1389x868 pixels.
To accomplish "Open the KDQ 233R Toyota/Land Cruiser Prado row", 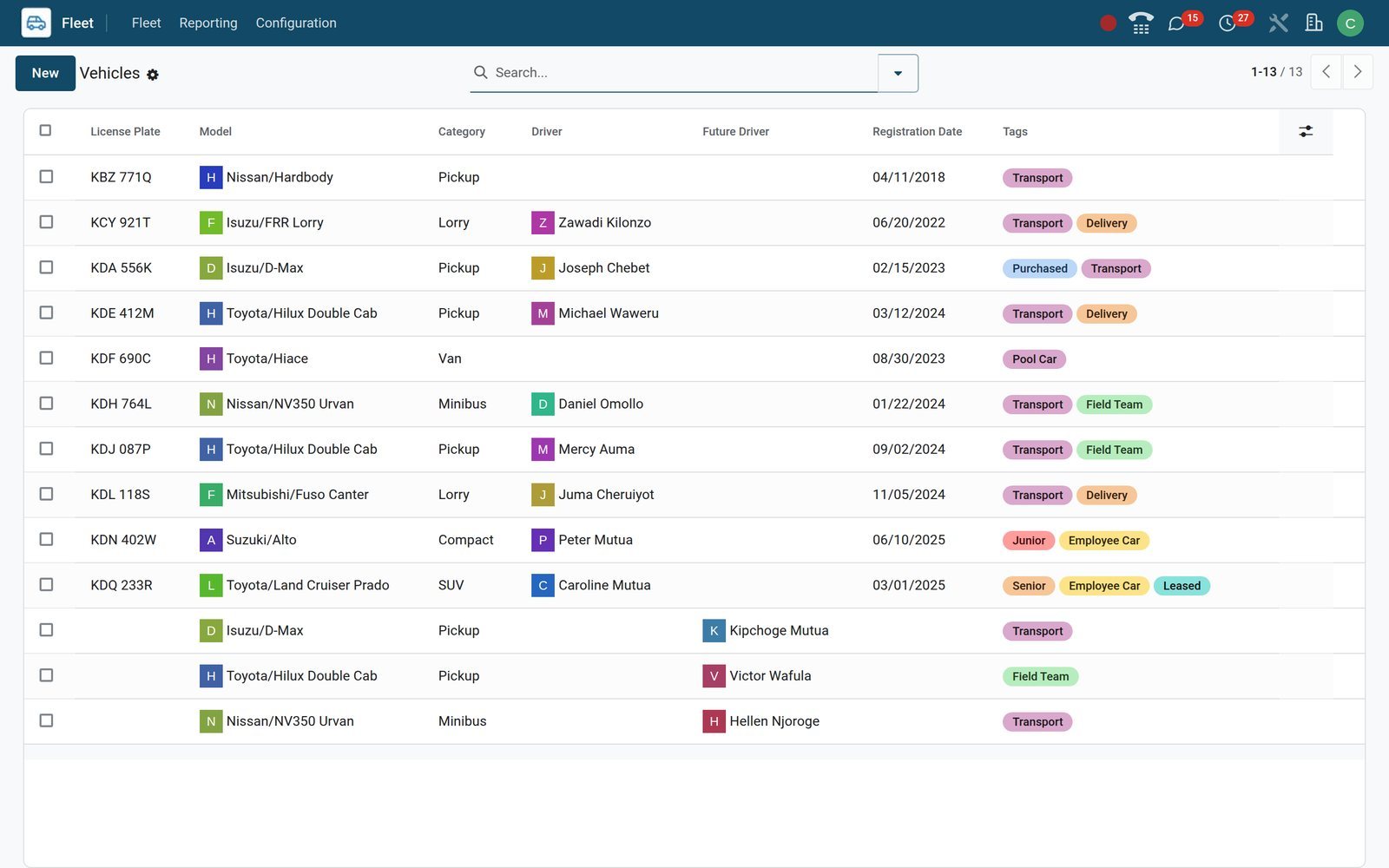I will click(694, 585).
